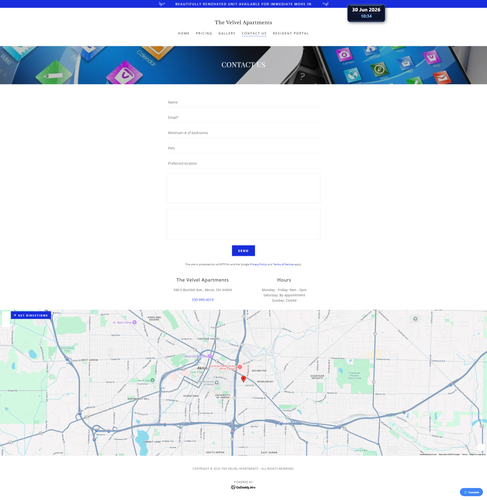487x500 pixels.
Task: Click the Get Directions button on map
Action: pyautogui.click(x=31, y=315)
